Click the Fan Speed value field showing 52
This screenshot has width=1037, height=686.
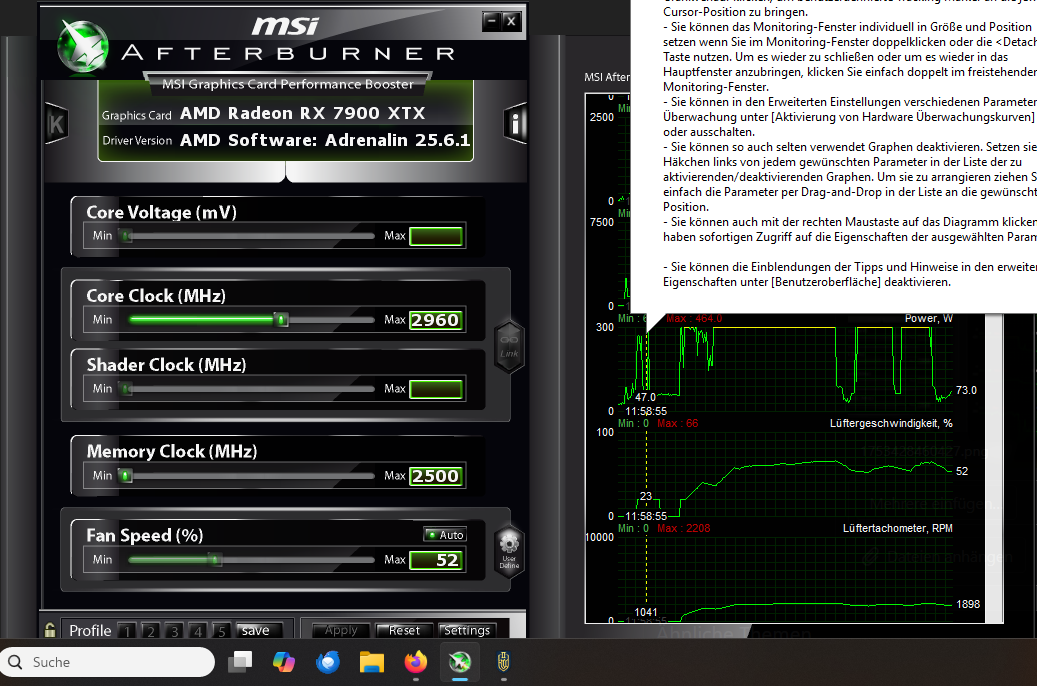(436, 560)
